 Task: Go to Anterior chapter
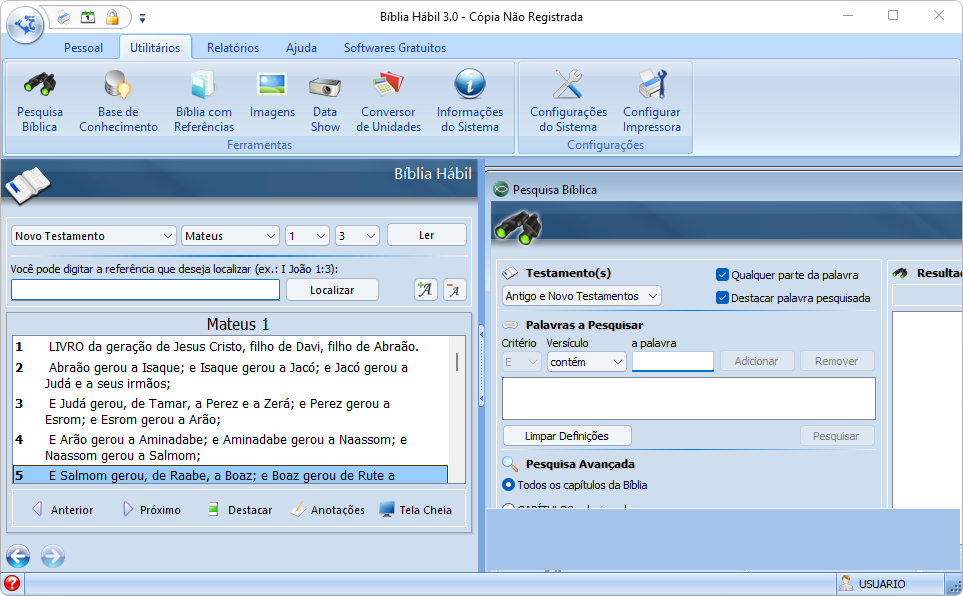pos(63,509)
